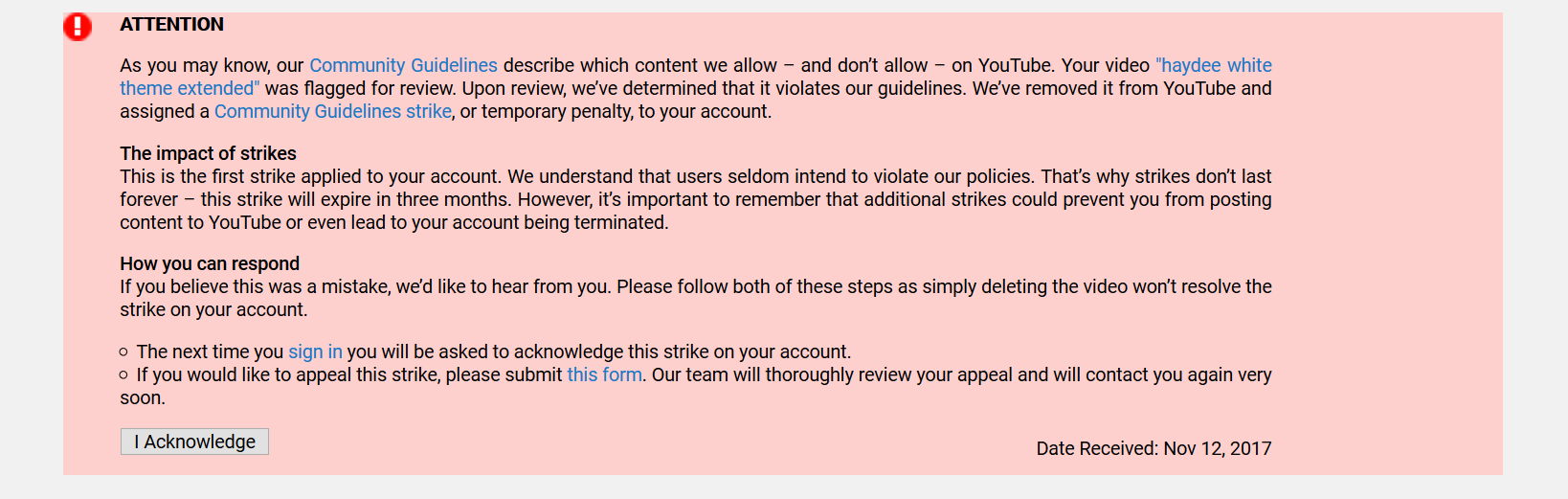This screenshot has width=1568, height=499.
Task: Click the I Acknowledge button
Action: coord(194,442)
